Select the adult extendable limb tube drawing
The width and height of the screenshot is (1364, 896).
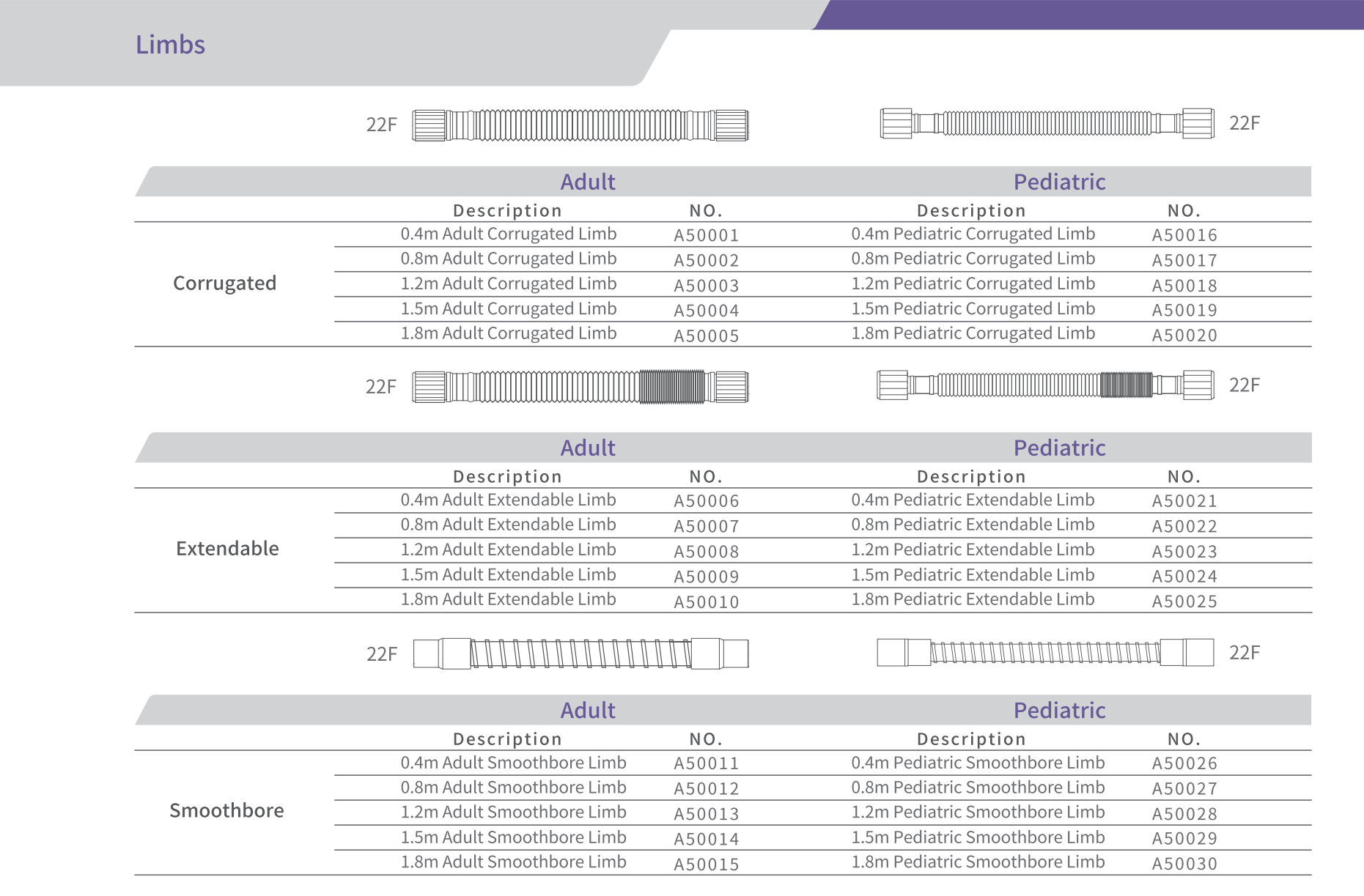[580, 387]
